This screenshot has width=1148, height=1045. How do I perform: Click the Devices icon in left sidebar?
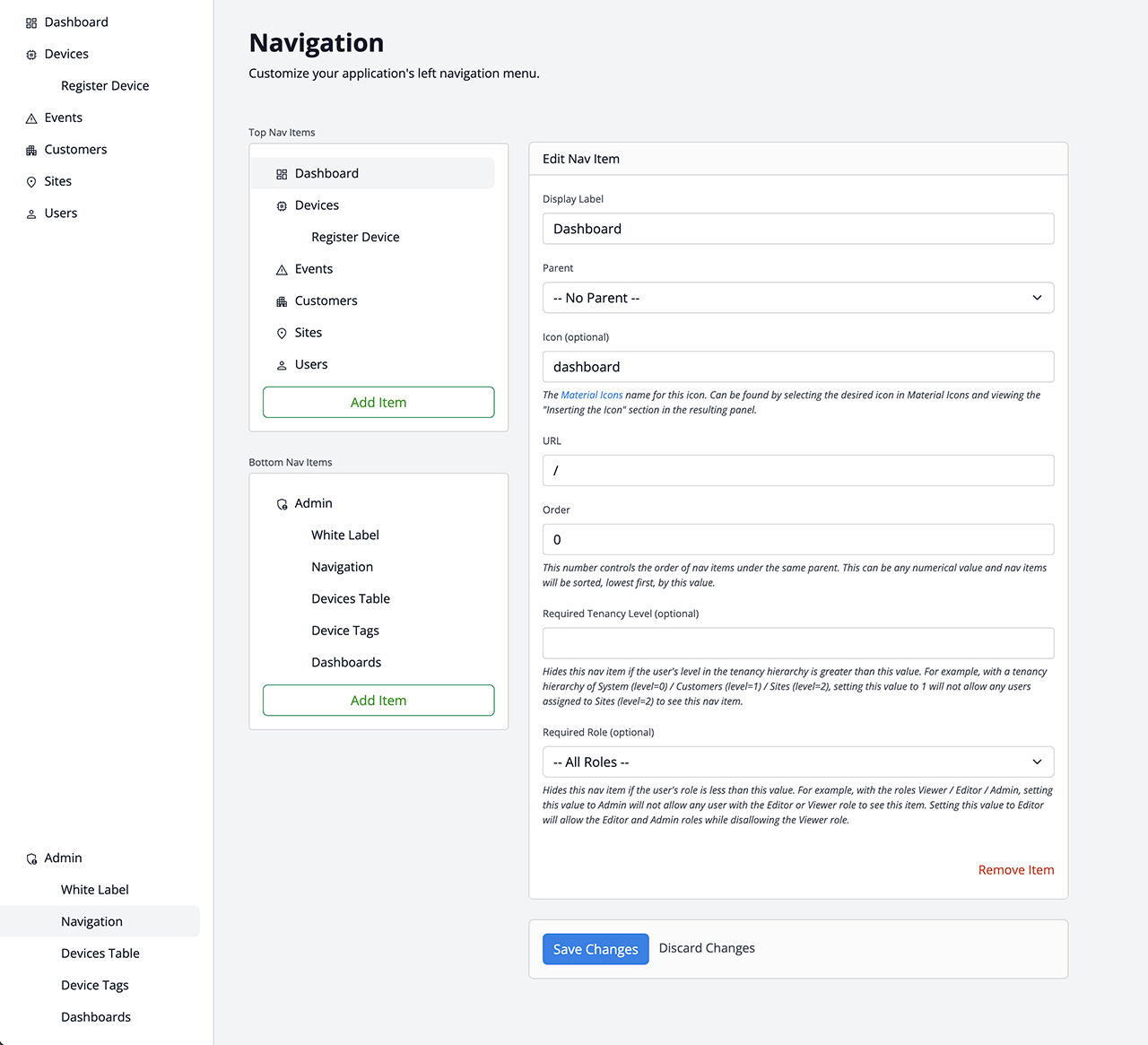coord(31,55)
